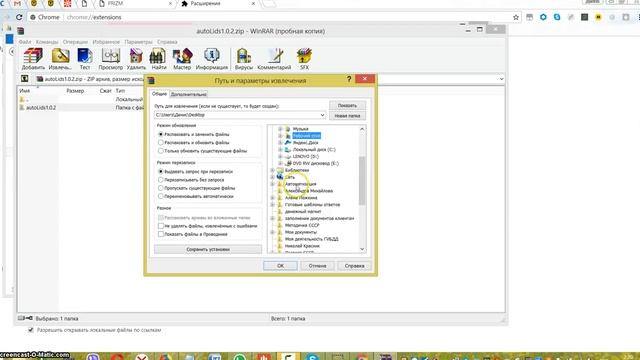Screen dimensions: 640x360
Task: Click the blue hexagon extension icon in Chrome
Action: click(x=543, y=17)
